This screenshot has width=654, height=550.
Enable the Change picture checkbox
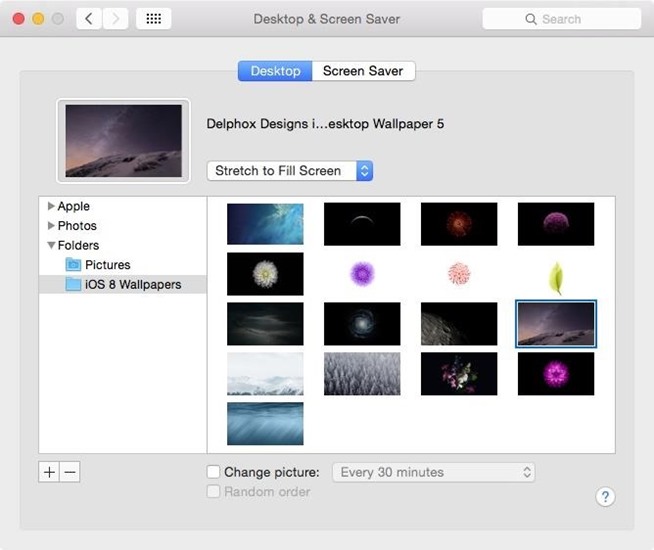coord(213,472)
